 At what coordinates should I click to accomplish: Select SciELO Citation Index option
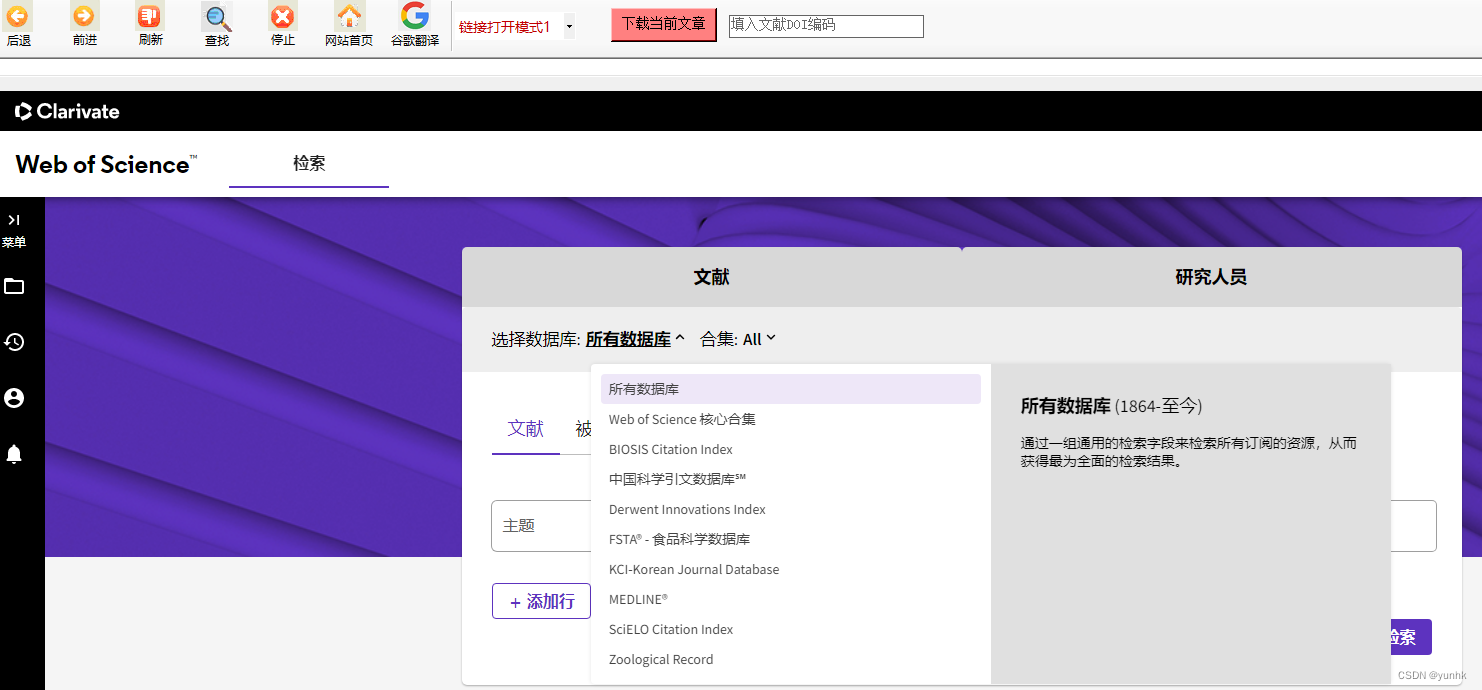click(791, 629)
